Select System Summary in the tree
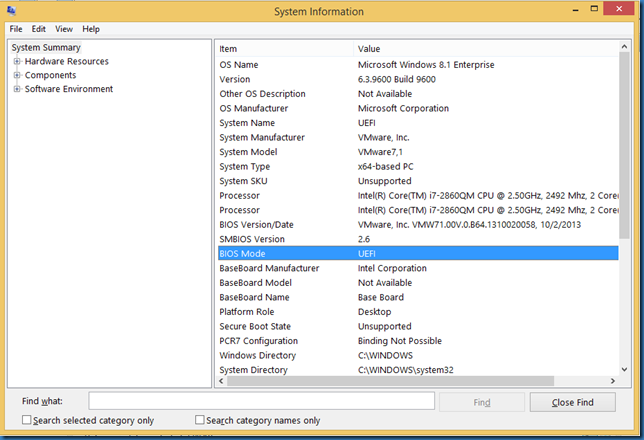644x440 pixels. coord(46,47)
